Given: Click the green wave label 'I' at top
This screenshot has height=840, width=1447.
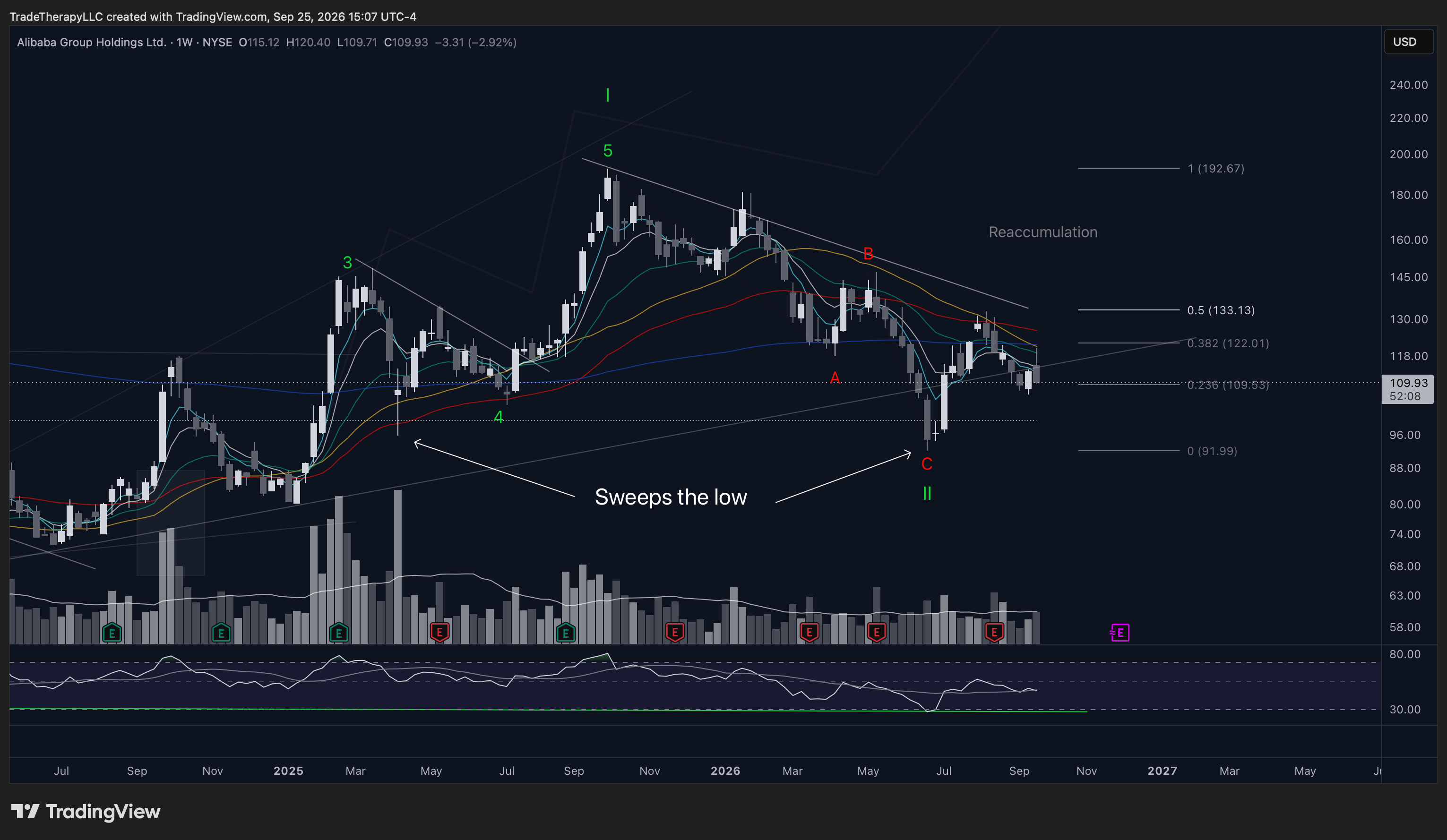Looking at the screenshot, I should (x=608, y=95).
